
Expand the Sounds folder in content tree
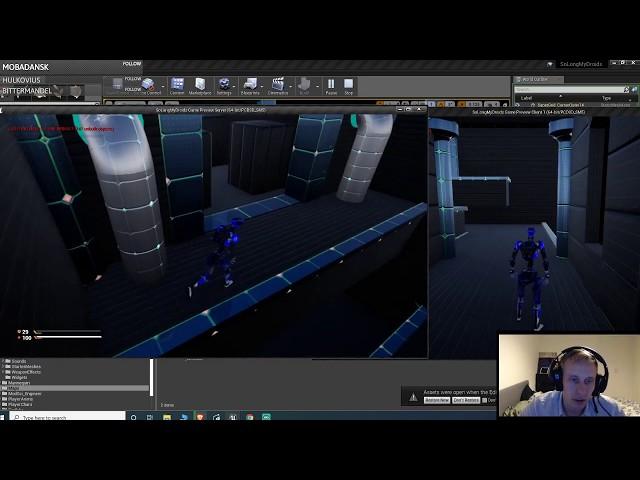(x=3, y=361)
